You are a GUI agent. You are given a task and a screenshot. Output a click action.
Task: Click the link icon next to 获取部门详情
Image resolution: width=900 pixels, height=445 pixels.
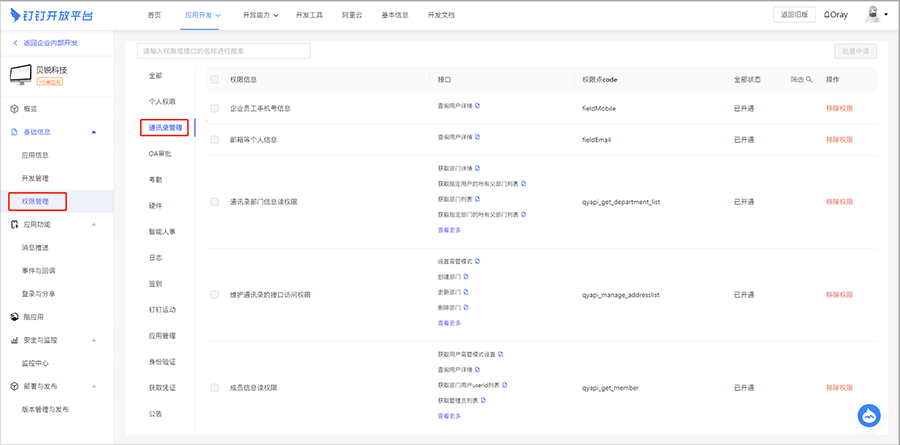(x=478, y=168)
